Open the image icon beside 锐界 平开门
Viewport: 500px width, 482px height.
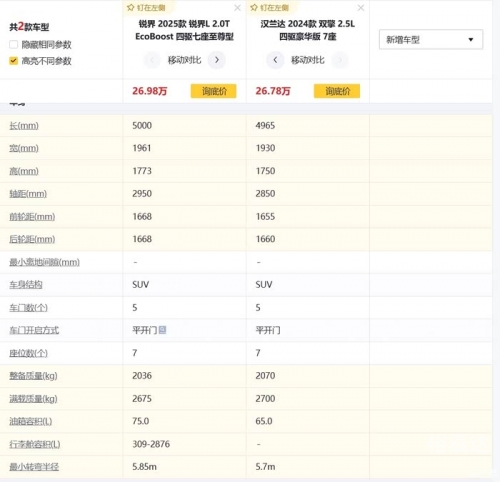click(162, 330)
